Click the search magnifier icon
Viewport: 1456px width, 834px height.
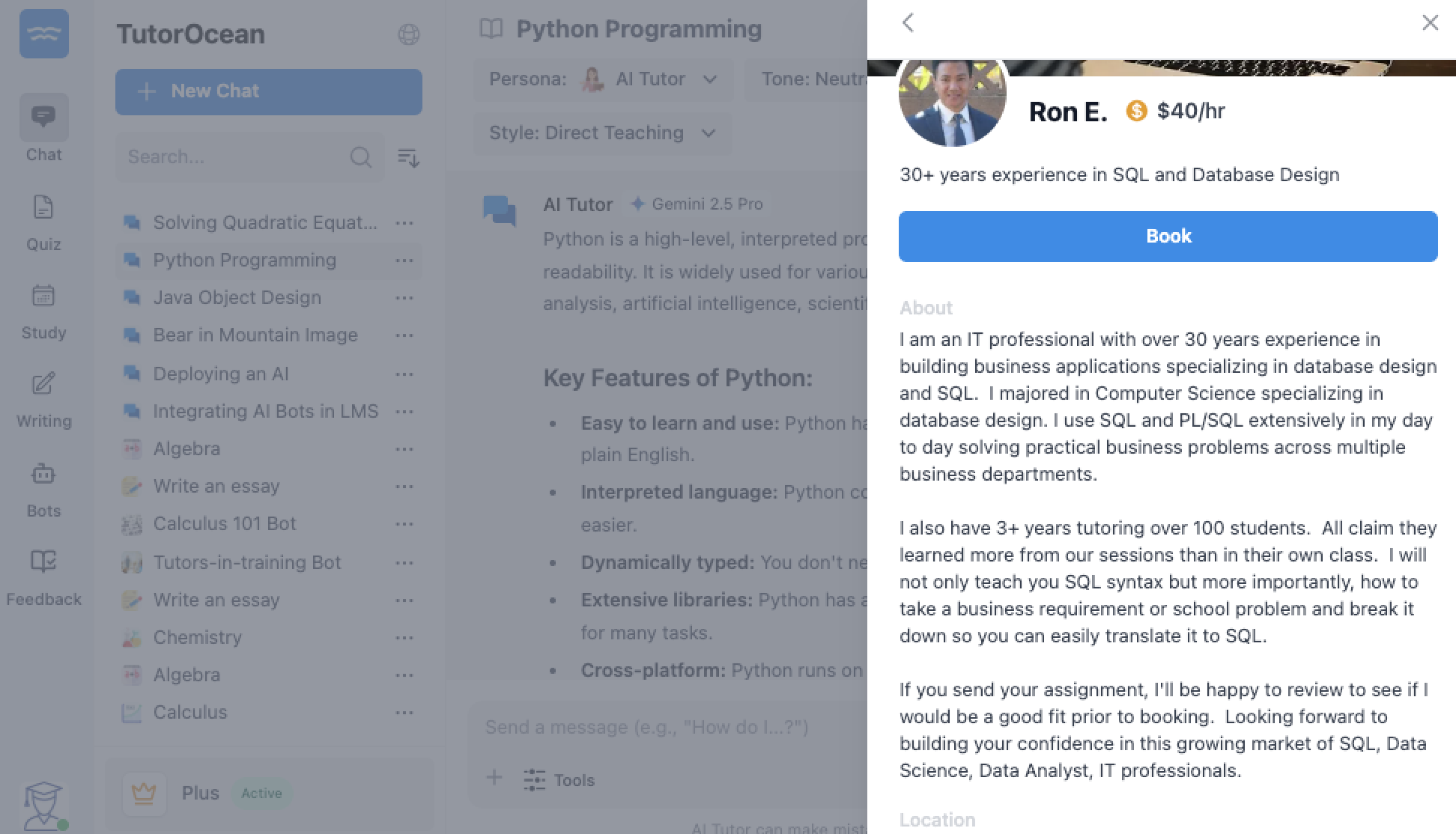(360, 157)
